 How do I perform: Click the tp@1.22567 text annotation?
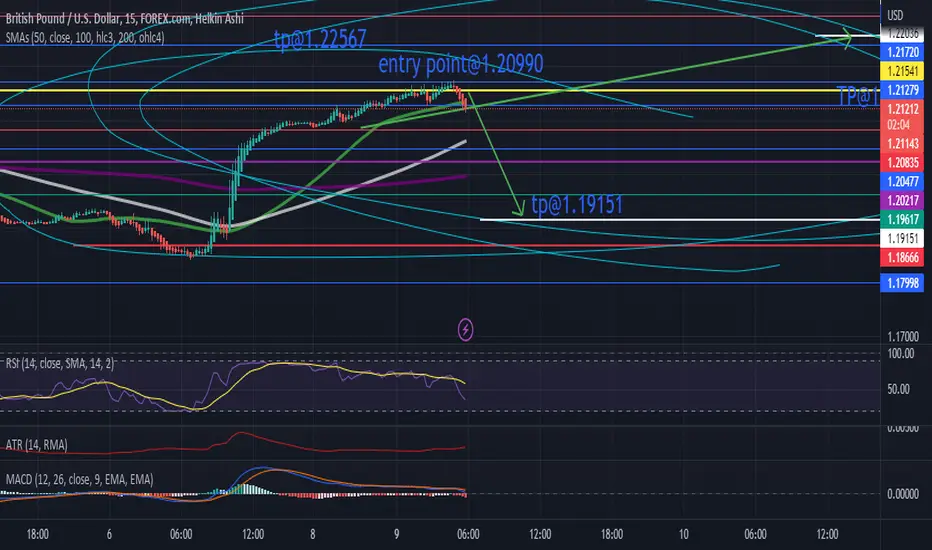click(x=320, y=40)
